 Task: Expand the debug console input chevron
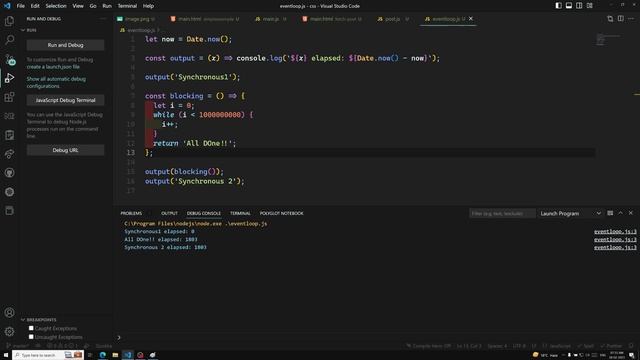click(119, 337)
